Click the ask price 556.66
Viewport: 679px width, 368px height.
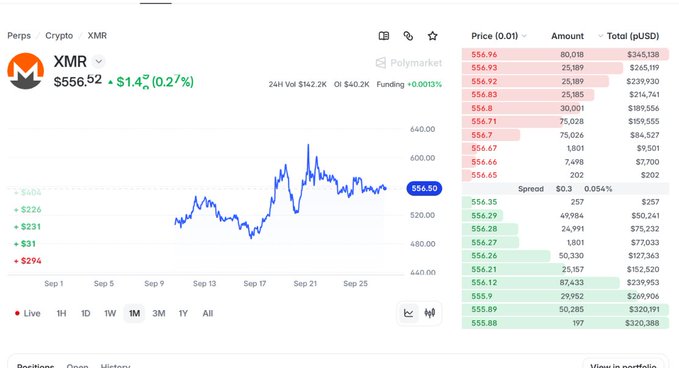484,162
